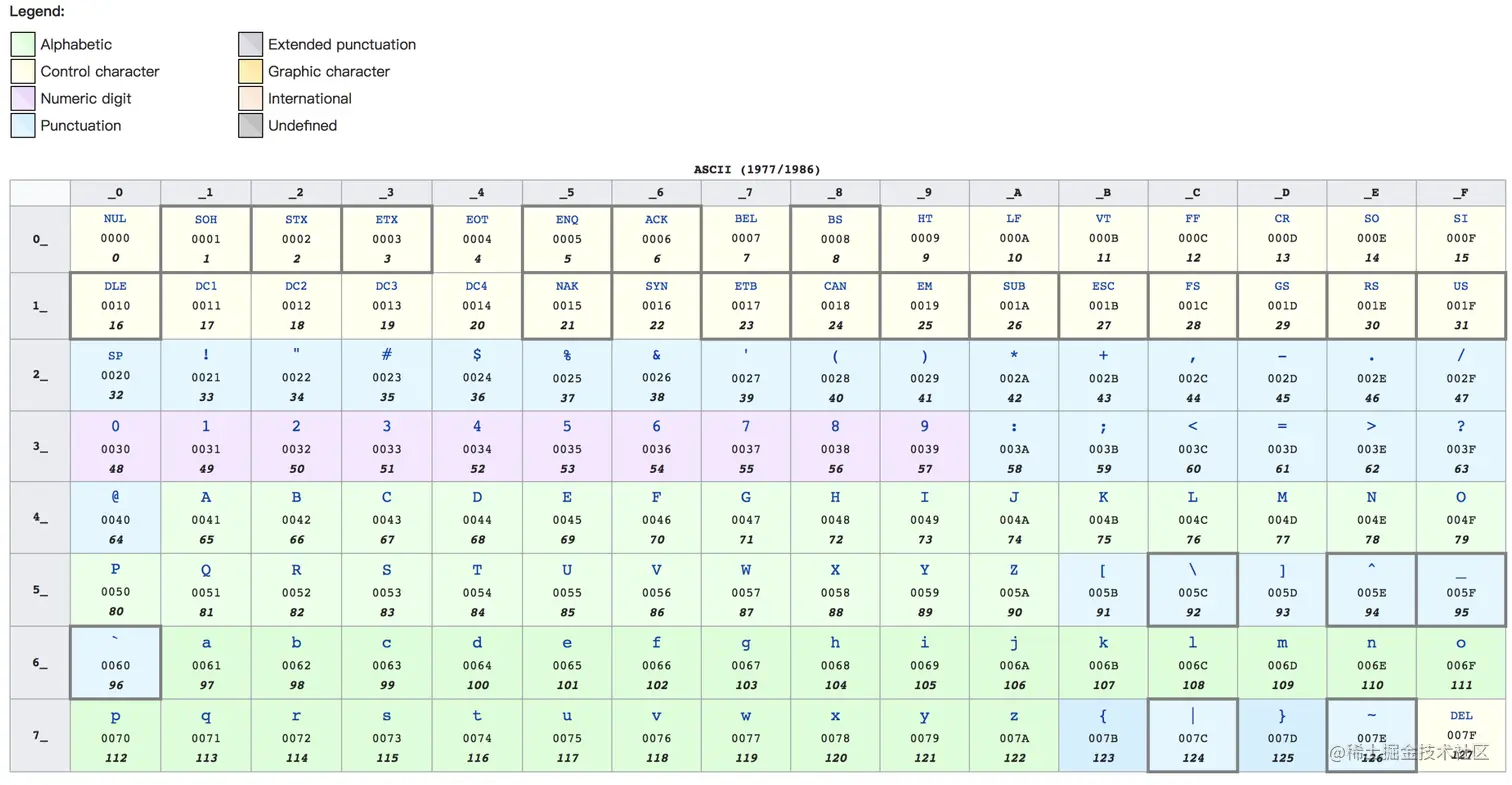Click the Numeric digit legend swatch
This screenshot has width=1512, height=785.
(22, 98)
